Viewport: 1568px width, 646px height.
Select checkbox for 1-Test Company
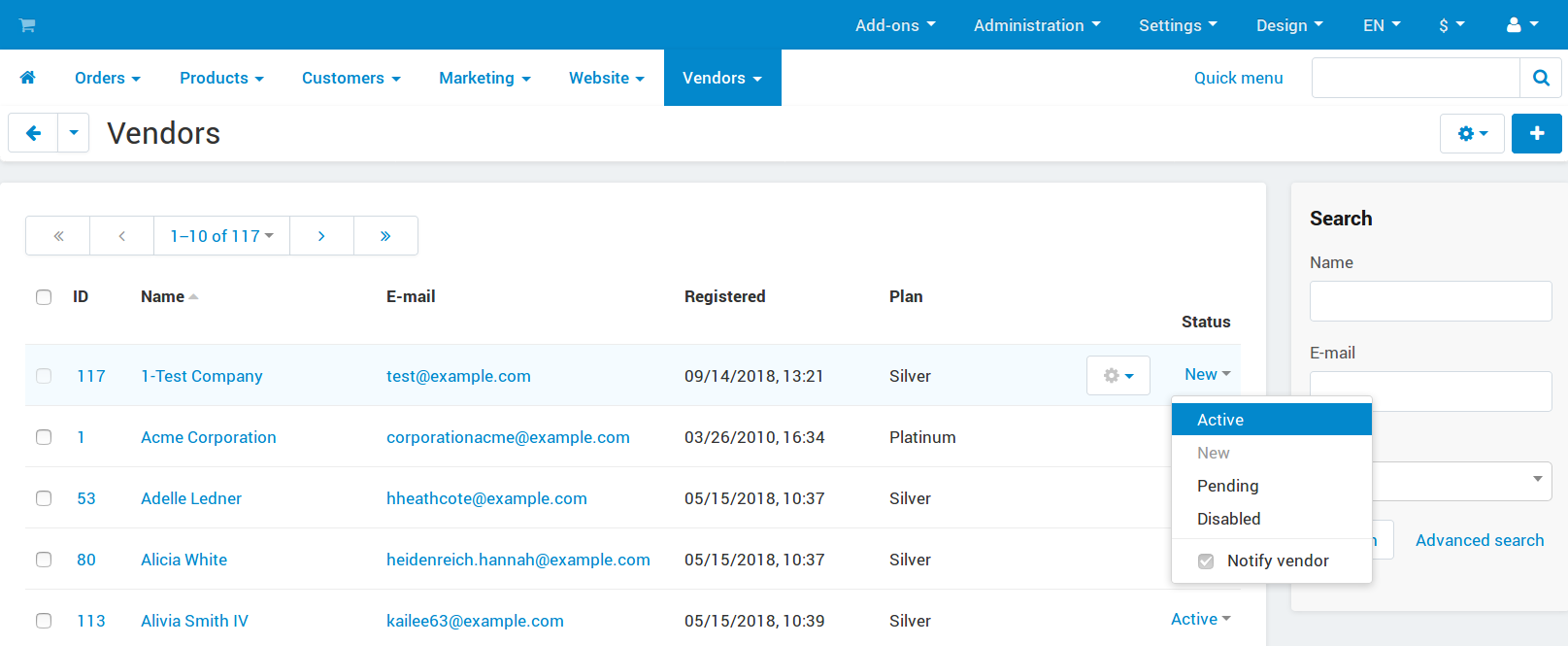pyautogui.click(x=44, y=376)
